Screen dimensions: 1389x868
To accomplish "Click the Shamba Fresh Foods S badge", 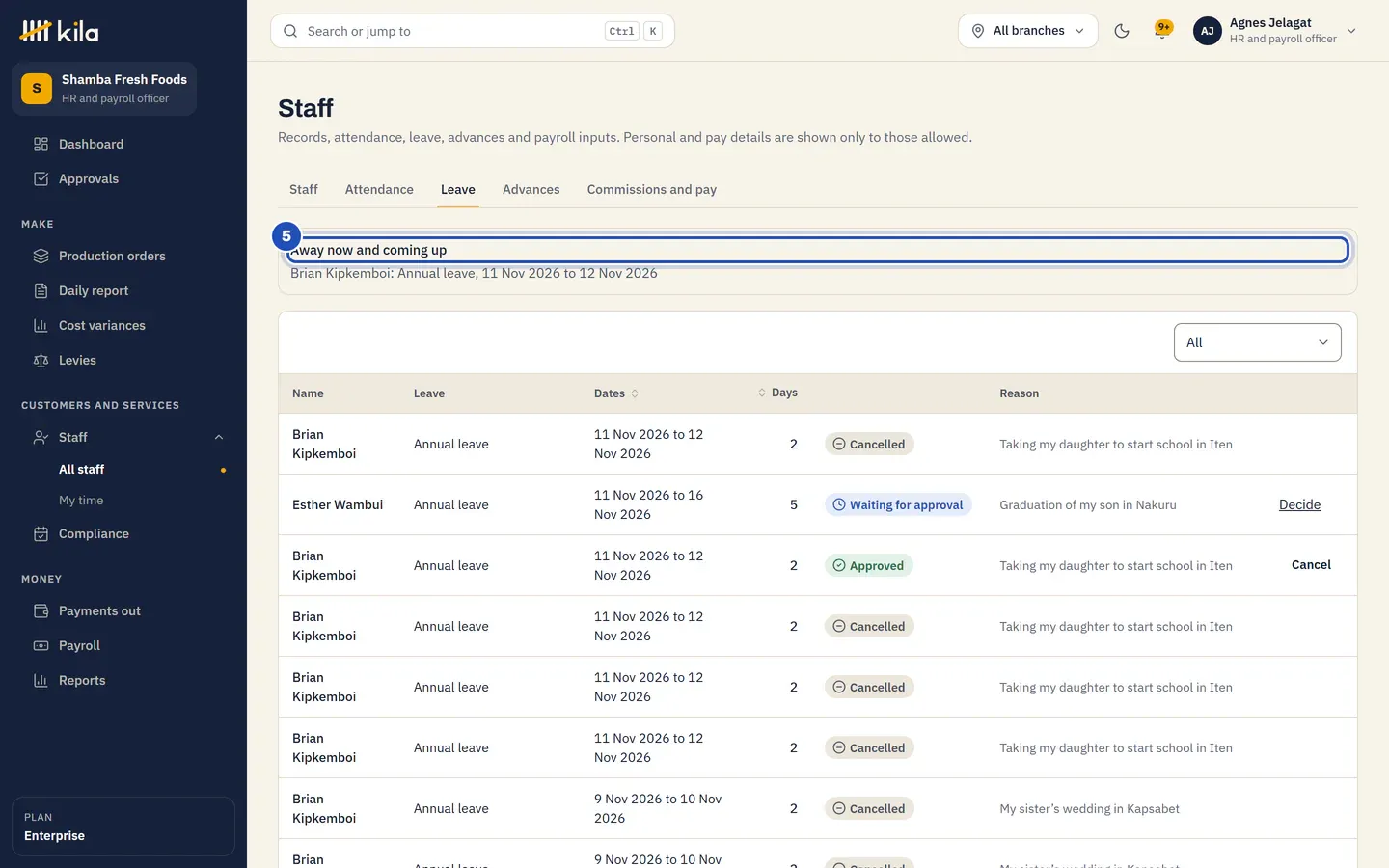I will 37,89.
